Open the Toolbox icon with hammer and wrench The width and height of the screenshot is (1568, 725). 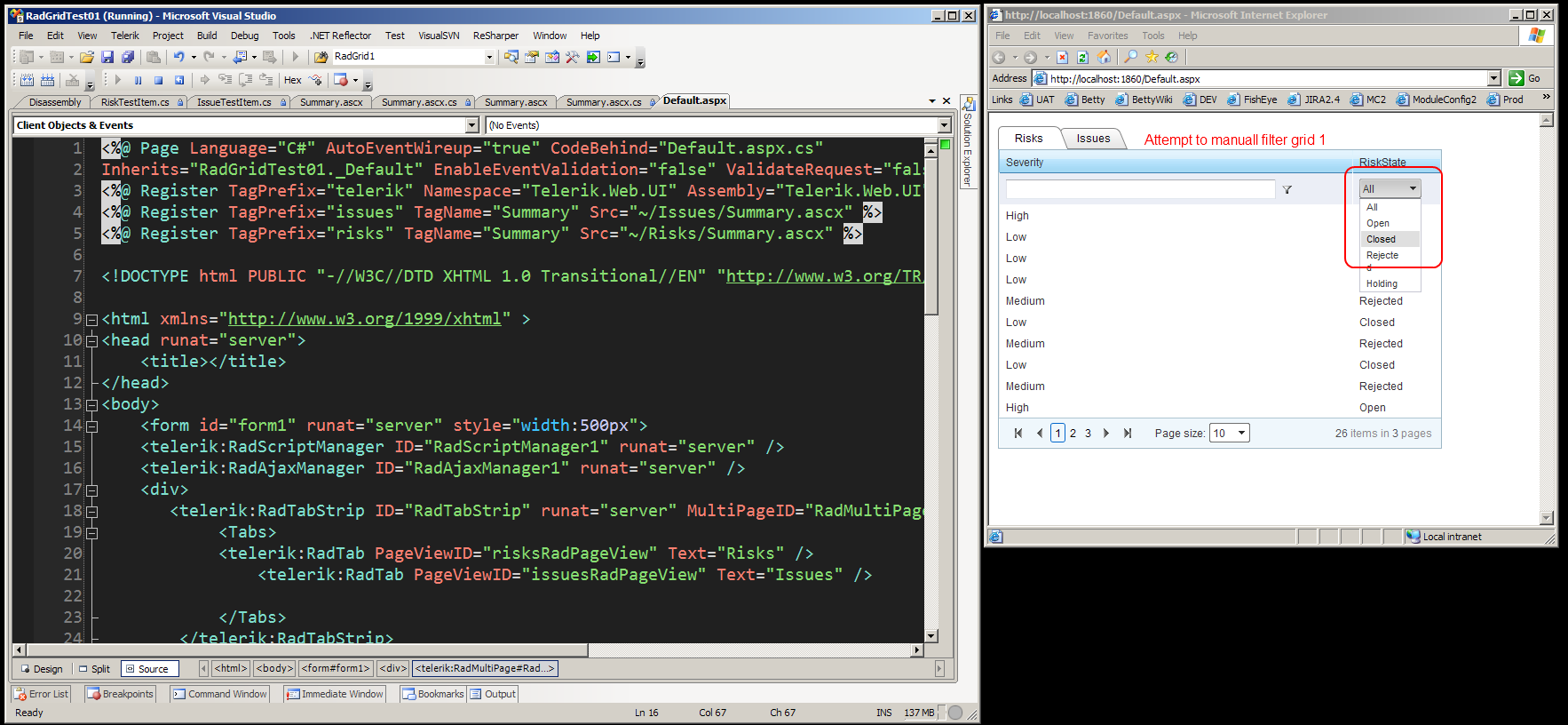[x=573, y=57]
